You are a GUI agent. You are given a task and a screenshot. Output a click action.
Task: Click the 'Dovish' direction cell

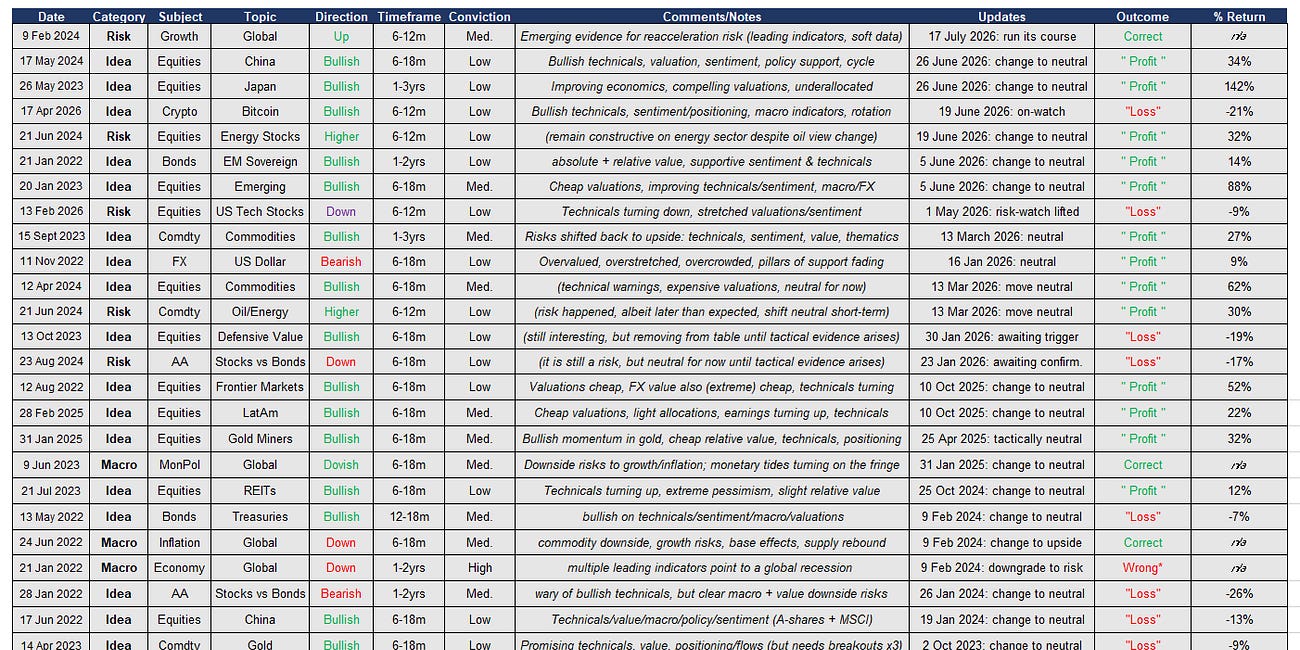(341, 464)
